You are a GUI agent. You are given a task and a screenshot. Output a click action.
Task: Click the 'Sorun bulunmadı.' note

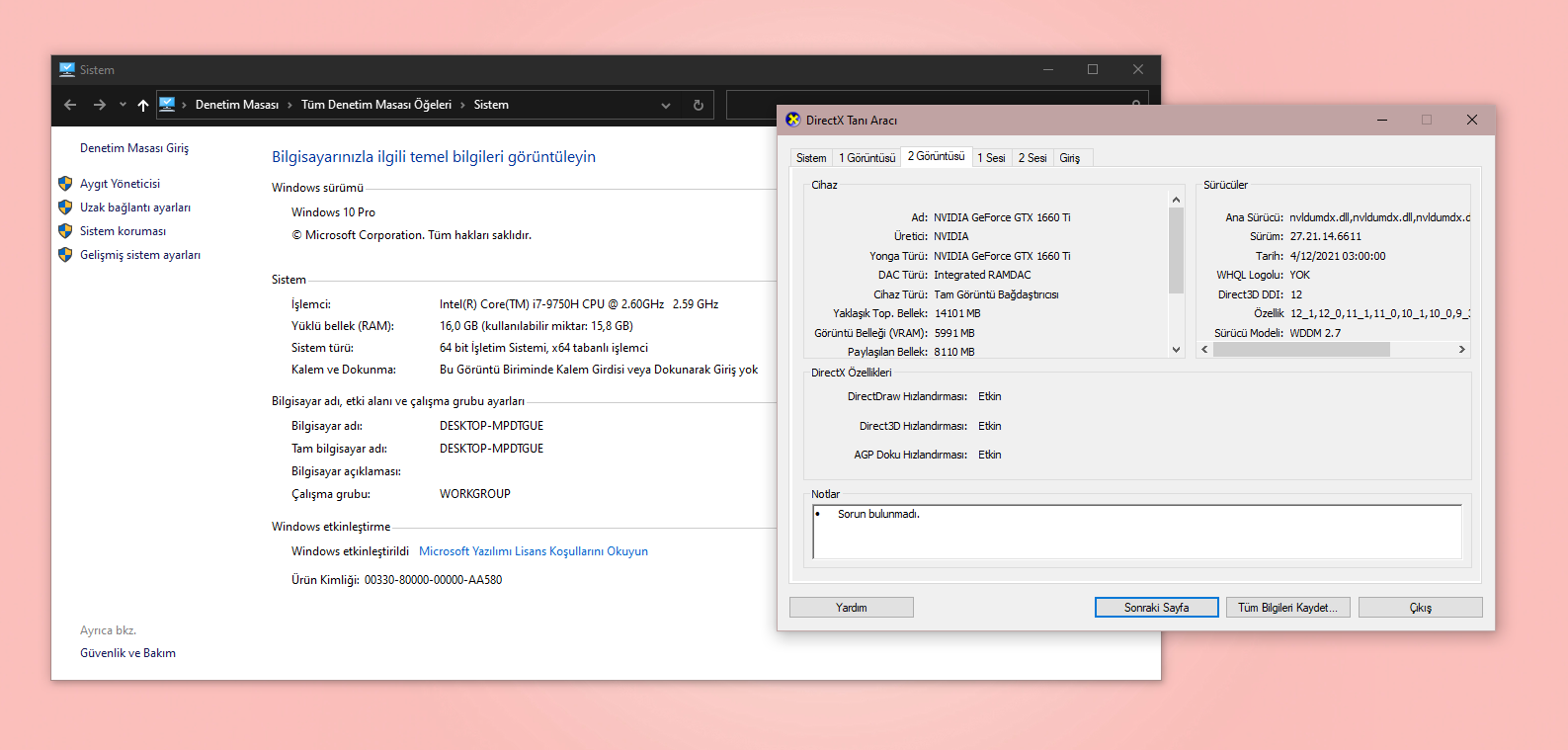(878, 514)
